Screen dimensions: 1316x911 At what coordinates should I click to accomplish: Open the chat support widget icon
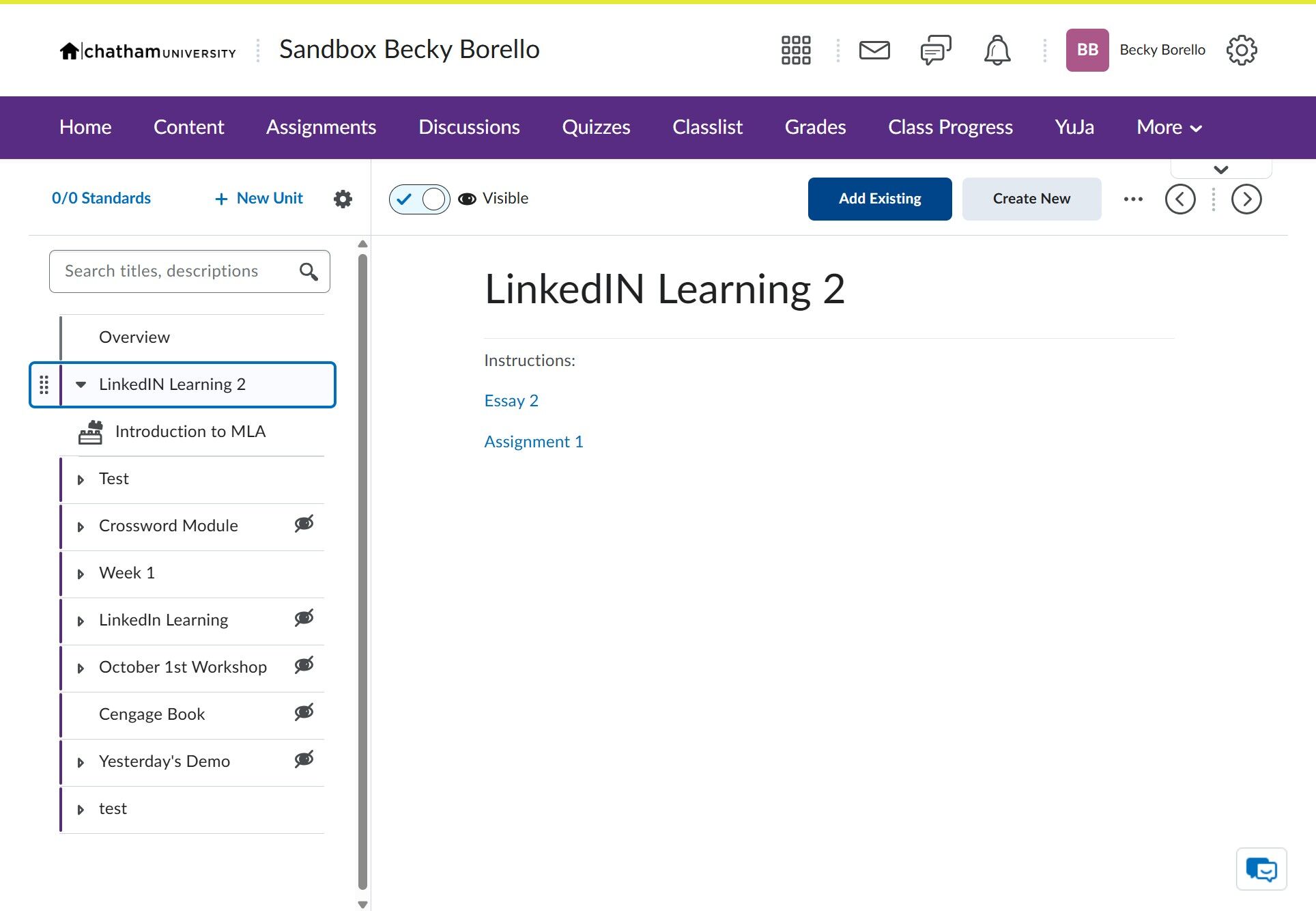[x=1261, y=869]
